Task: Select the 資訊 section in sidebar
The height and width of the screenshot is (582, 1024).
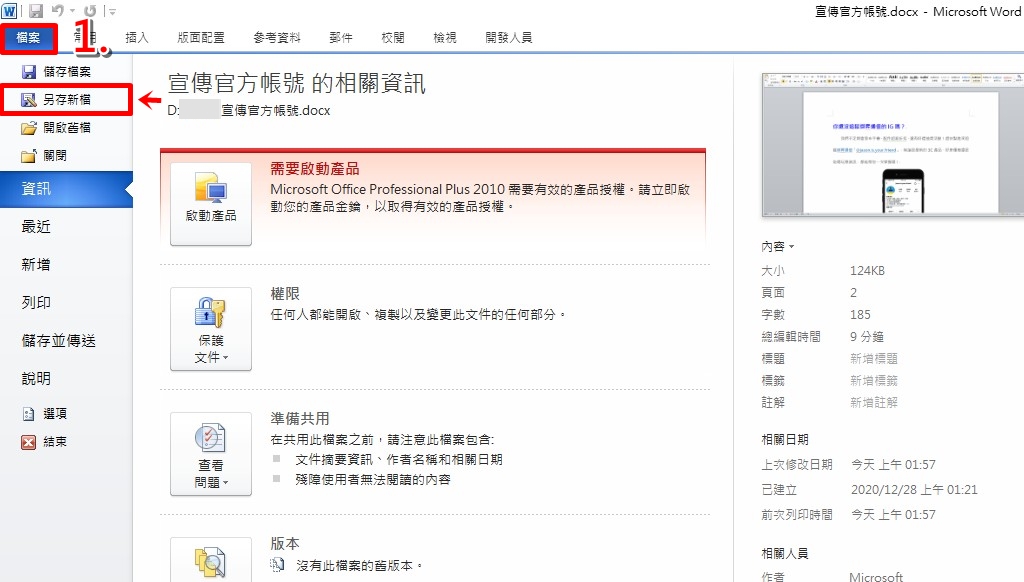Action: pyautogui.click(x=67, y=189)
